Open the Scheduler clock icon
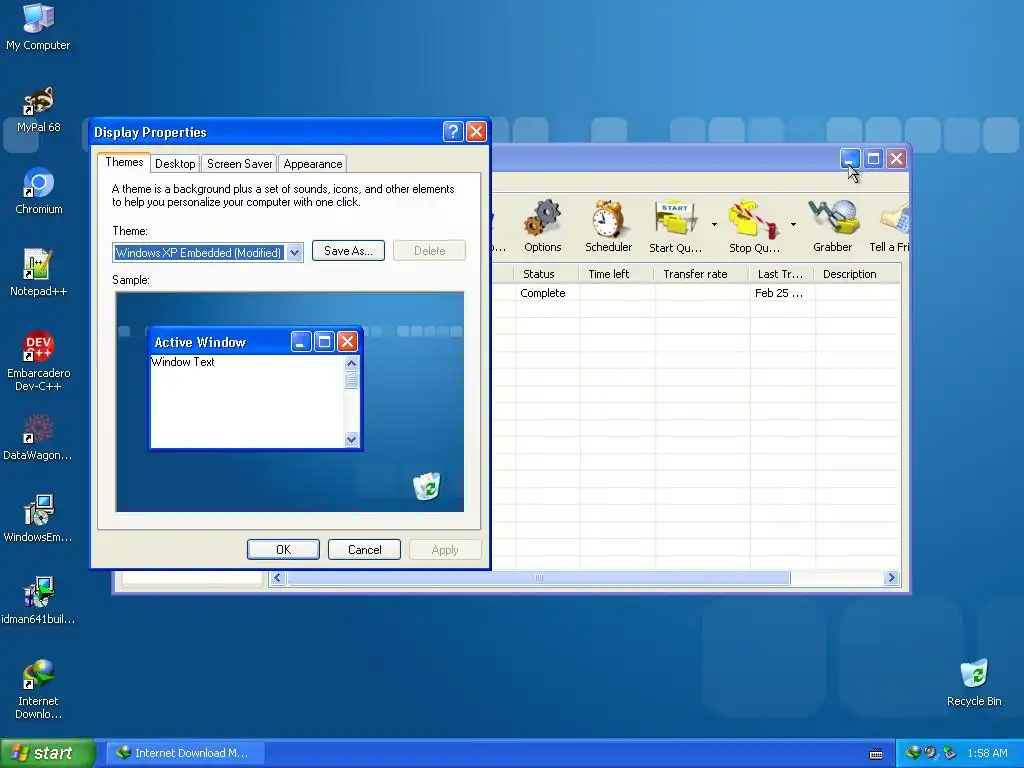This screenshot has height=768, width=1024. point(608,226)
